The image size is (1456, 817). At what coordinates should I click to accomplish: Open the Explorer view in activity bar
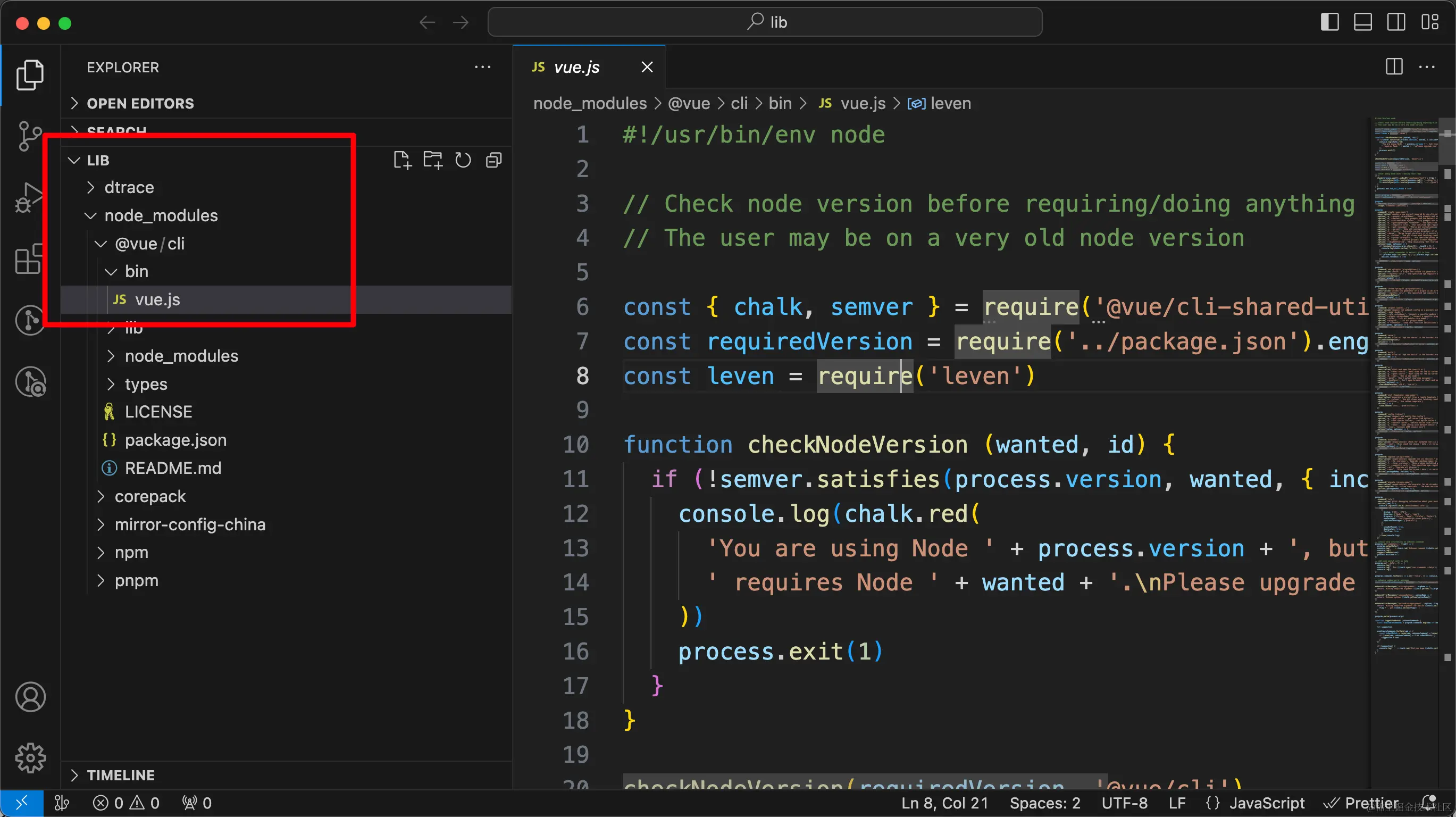[30, 74]
